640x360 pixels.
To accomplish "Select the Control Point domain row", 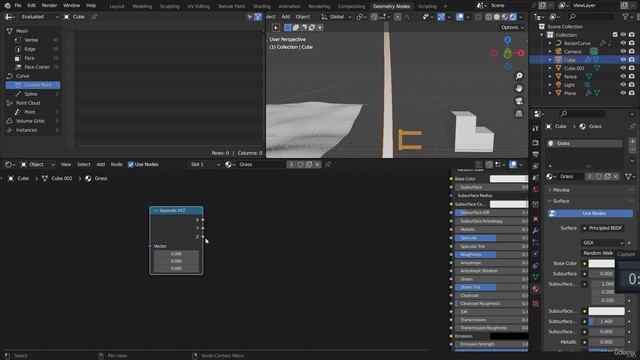I will (33, 85).
